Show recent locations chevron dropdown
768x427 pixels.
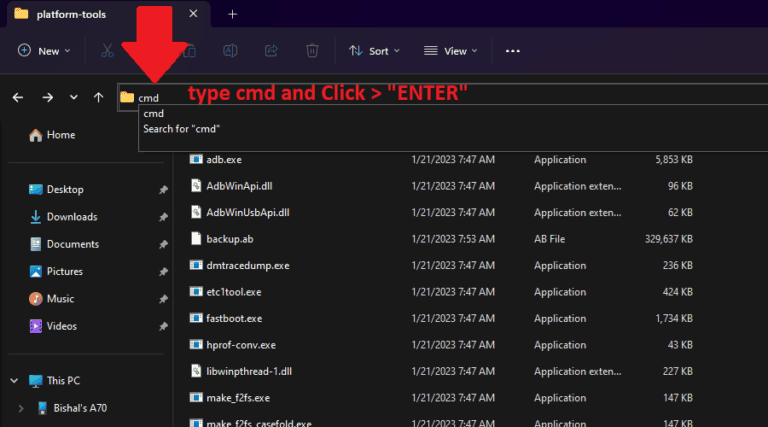pyautogui.click(x=73, y=97)
